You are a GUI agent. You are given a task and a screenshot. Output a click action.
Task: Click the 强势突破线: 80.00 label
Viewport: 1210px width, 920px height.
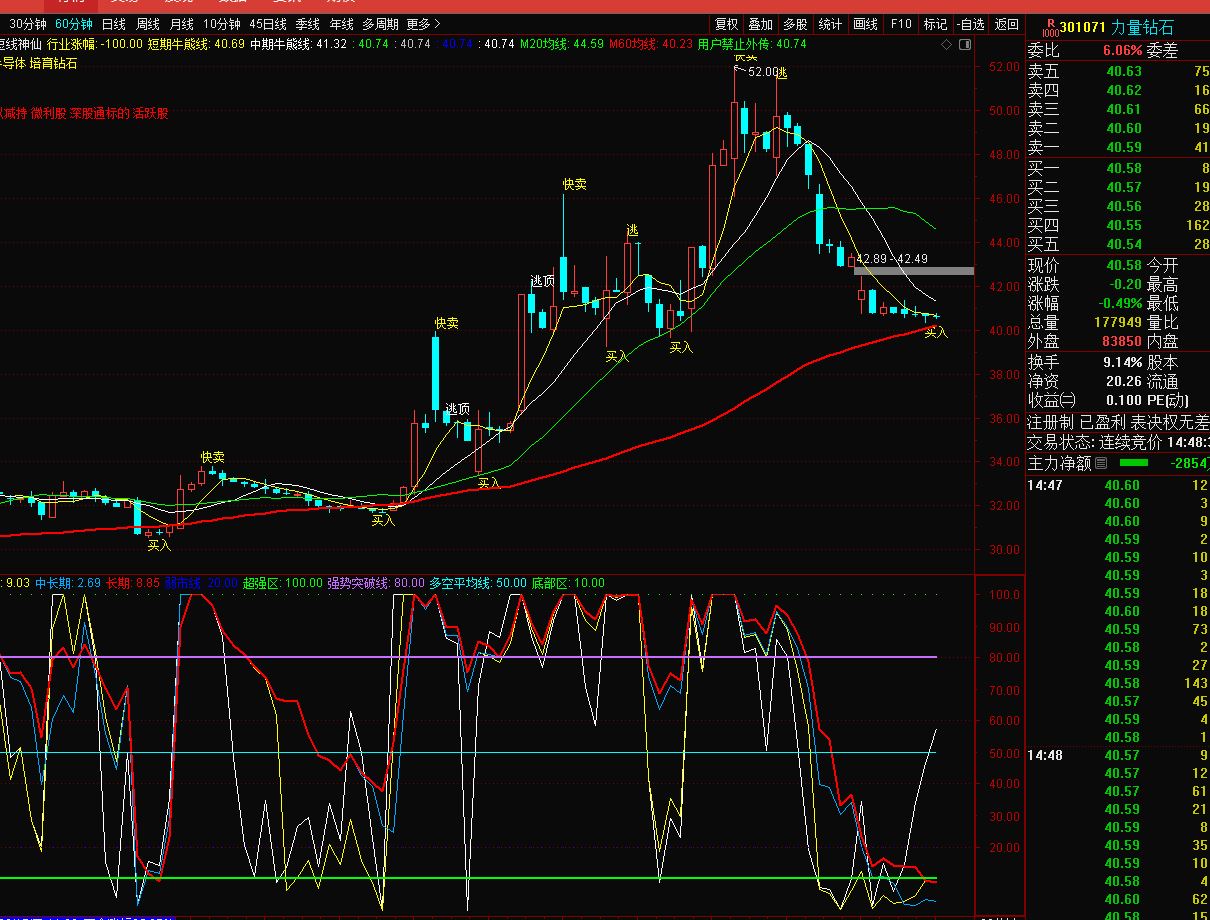[376, 582]
